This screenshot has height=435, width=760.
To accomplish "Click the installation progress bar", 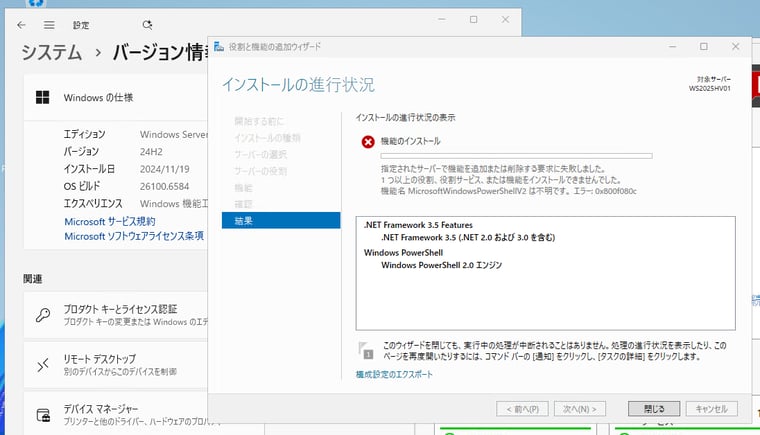I will point(516,156).
